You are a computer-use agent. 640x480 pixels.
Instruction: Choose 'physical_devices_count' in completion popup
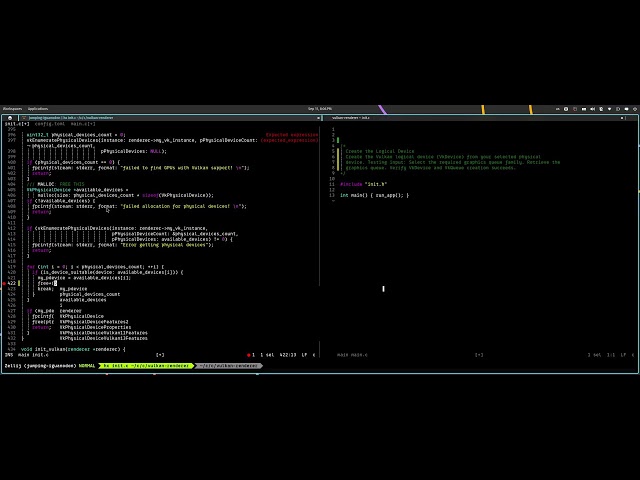(x=90, y=294)
